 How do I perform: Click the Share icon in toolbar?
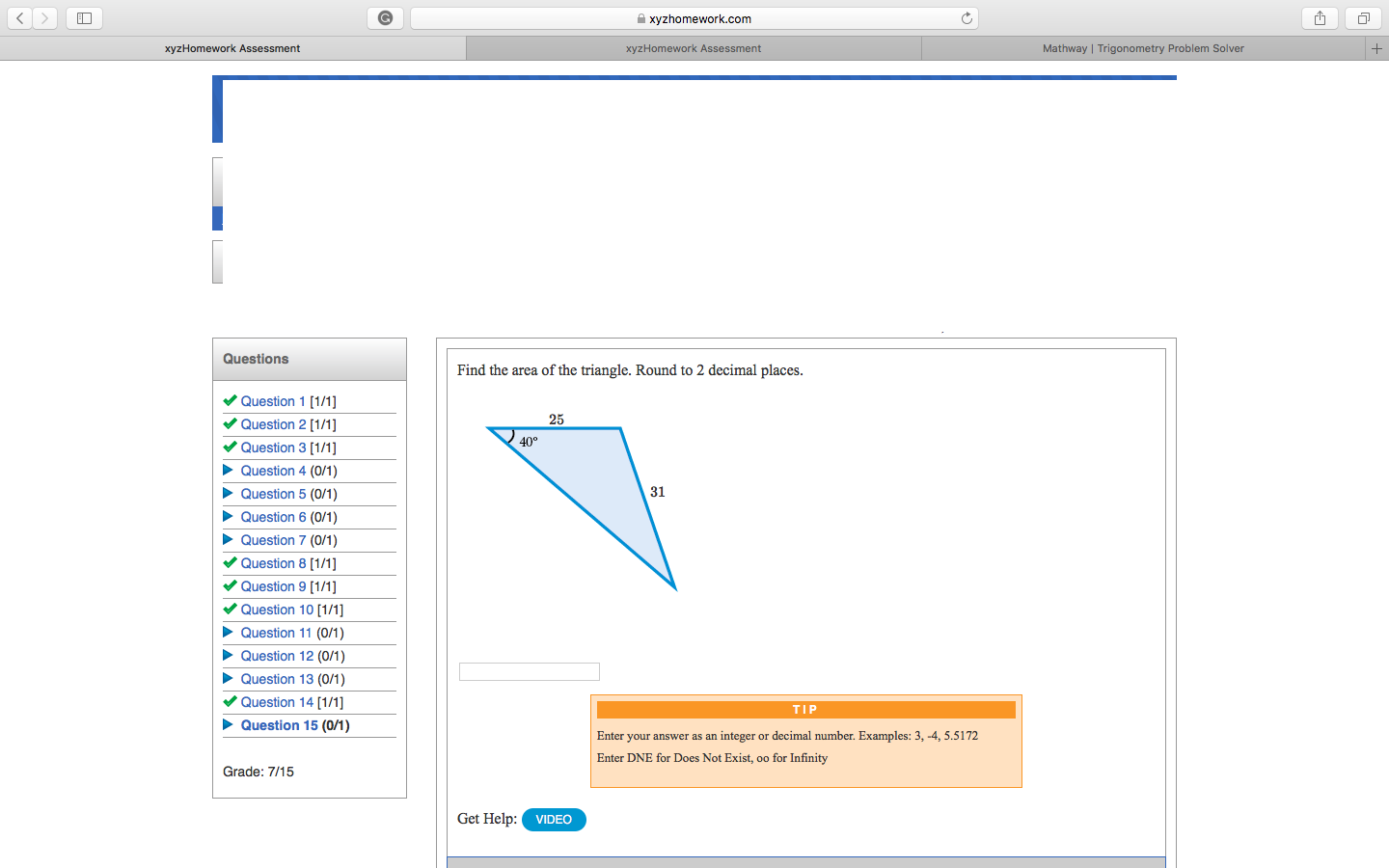tap(1320, 17)
